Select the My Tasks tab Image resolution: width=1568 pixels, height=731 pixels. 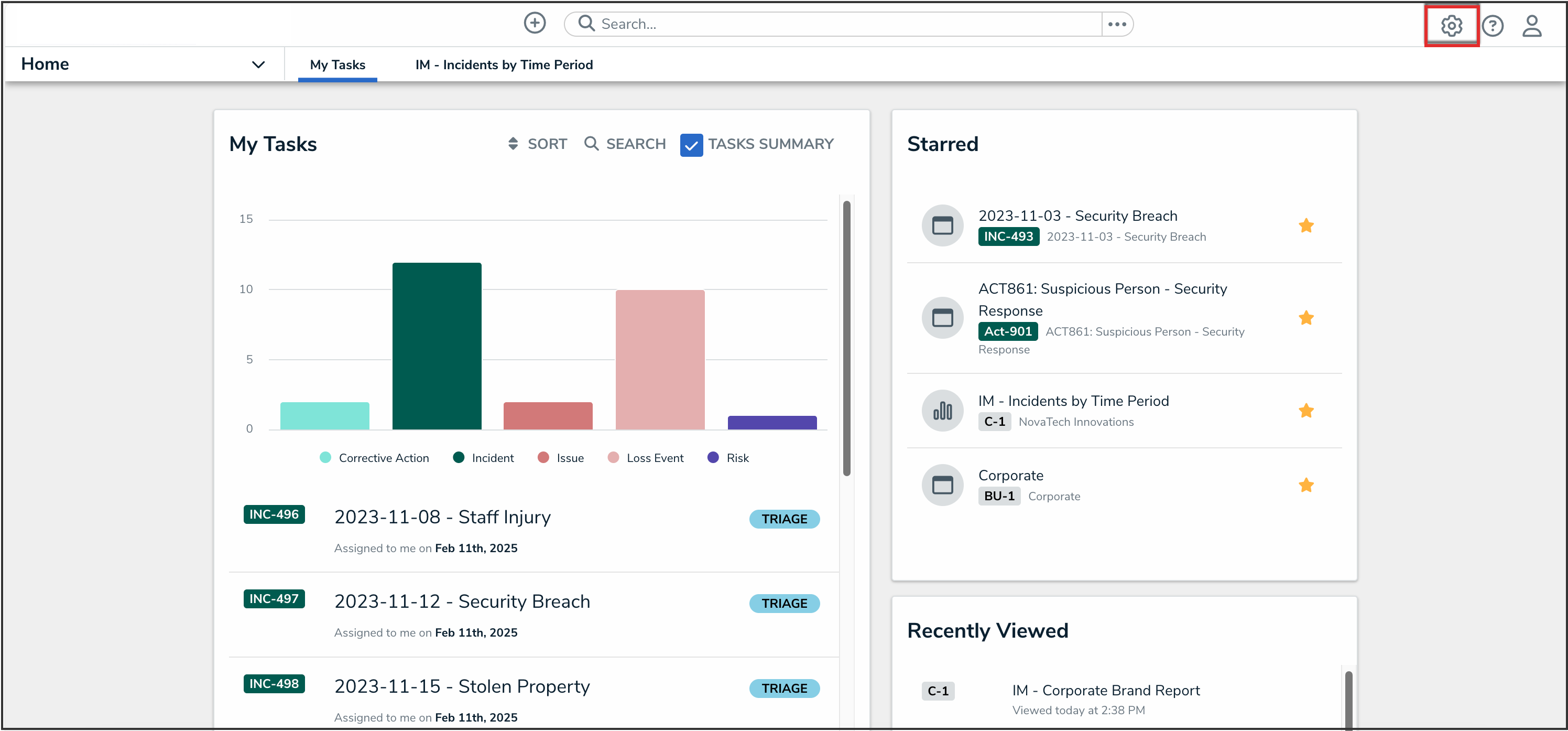pos(337,64)
